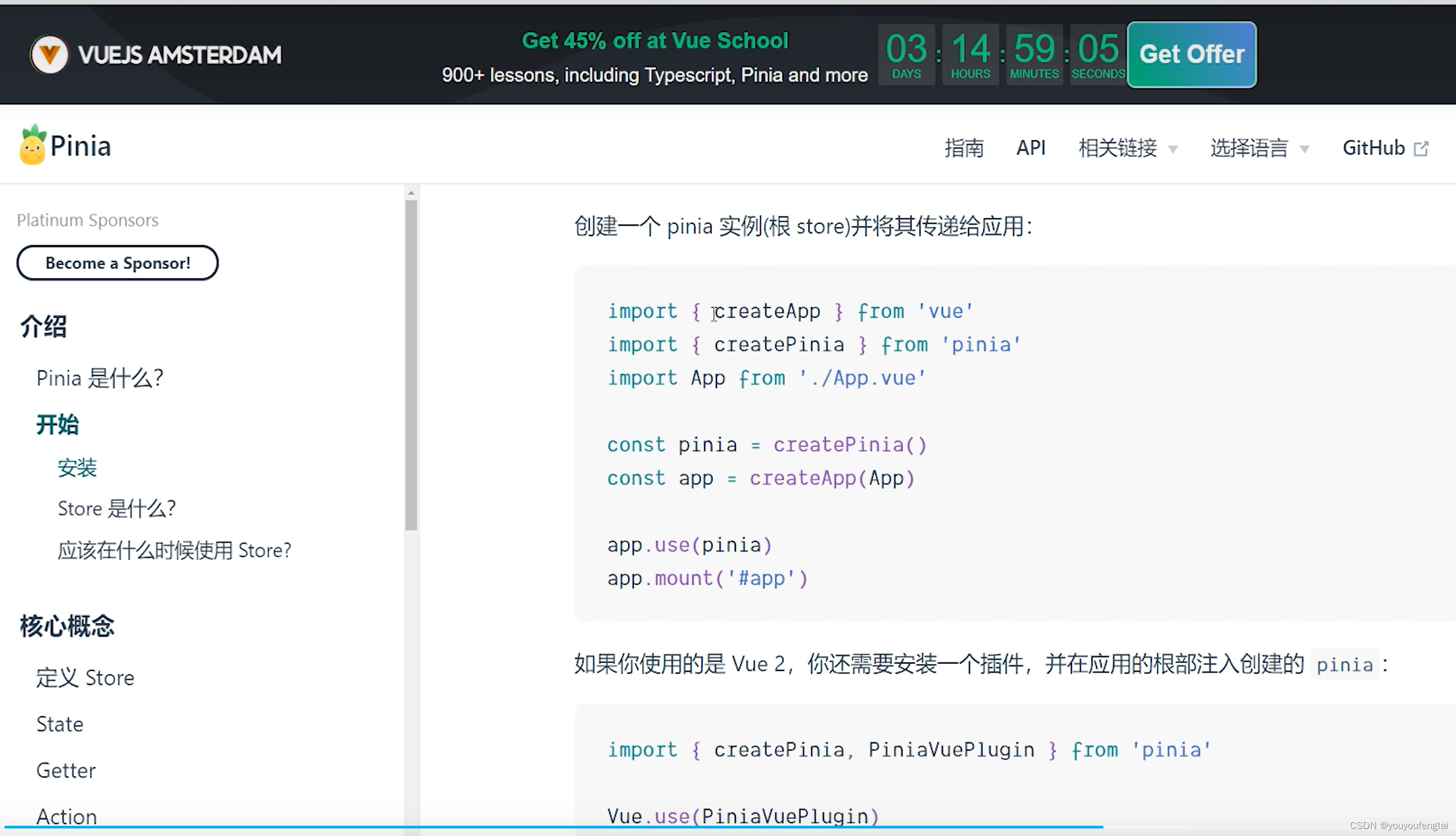Open the 'Pinia 是什么?' sidebar page
The width and height of the screenshot is (1456, 836).
click(100, 378)
